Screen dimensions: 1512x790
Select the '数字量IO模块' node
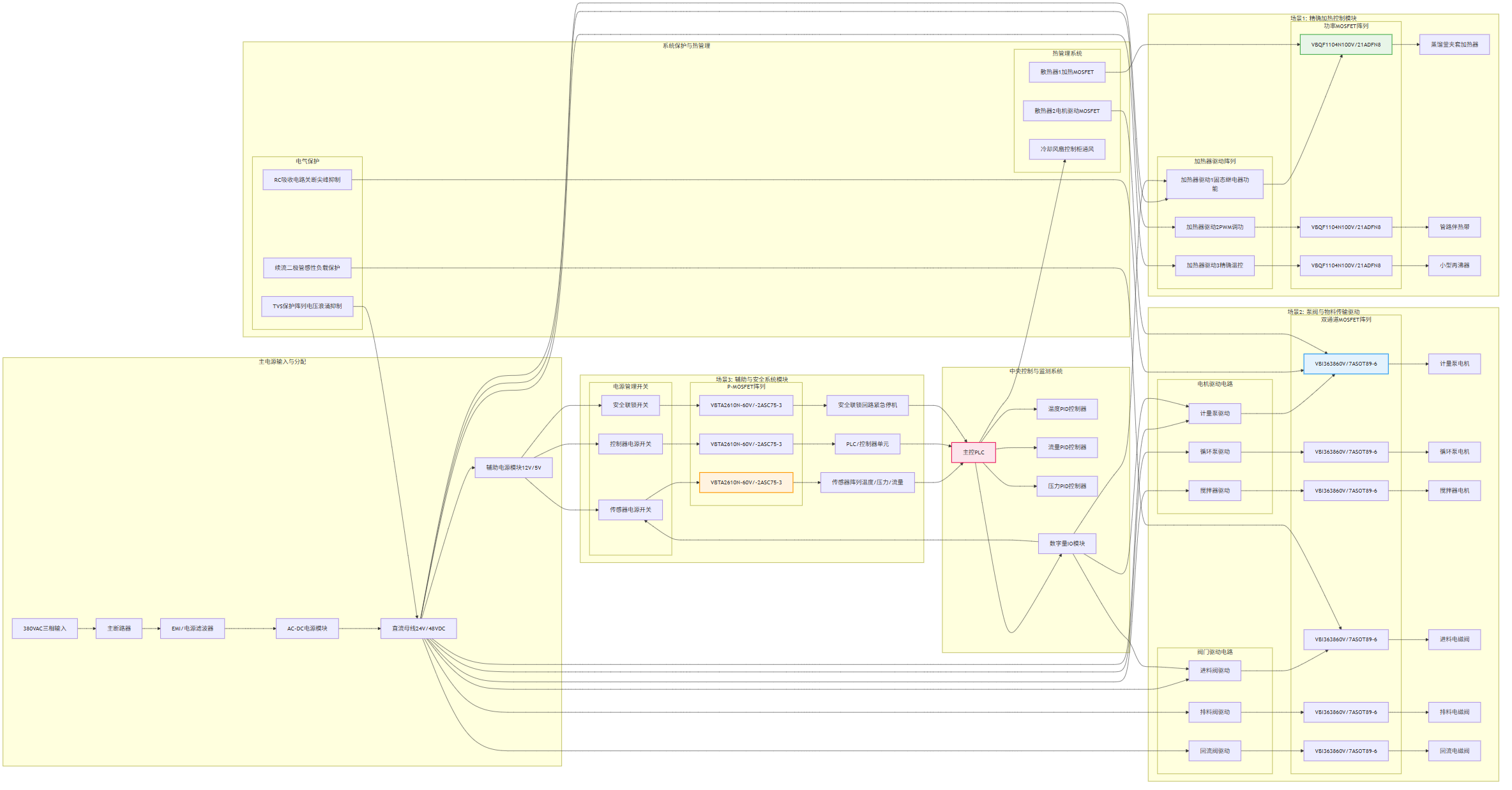[1067, 544]
